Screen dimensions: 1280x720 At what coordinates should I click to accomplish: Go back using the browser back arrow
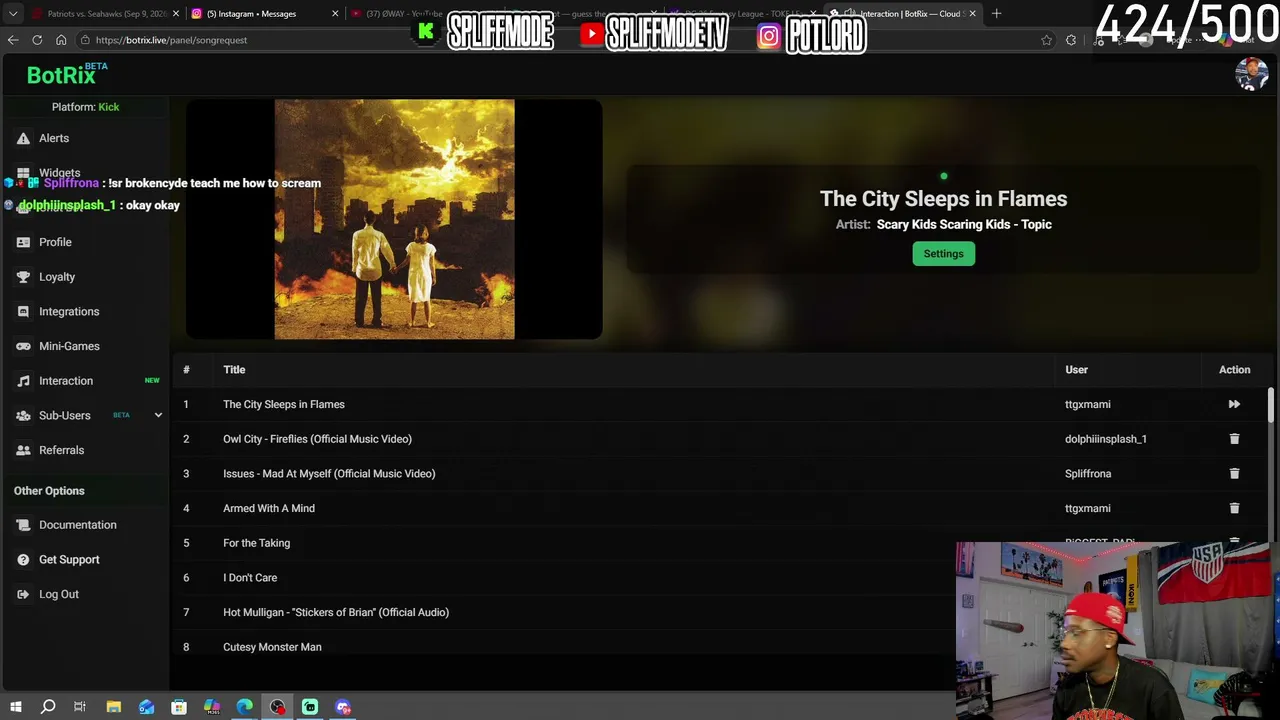[13, 40]
